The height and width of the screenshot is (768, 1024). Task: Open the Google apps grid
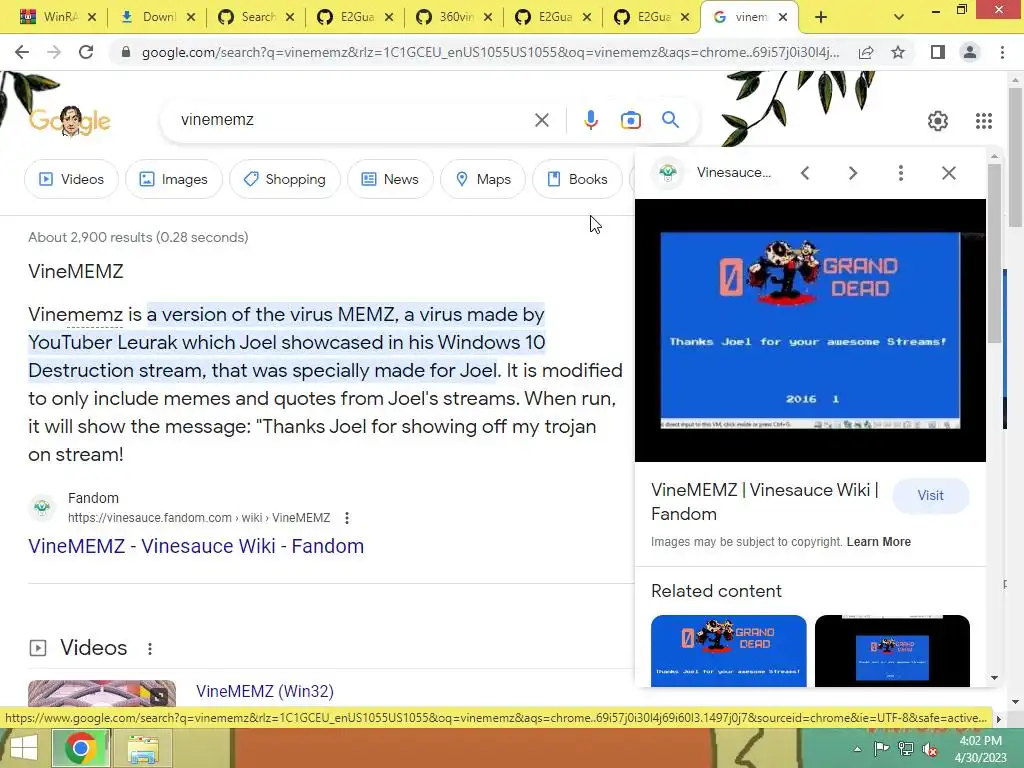tap(984, 121)
